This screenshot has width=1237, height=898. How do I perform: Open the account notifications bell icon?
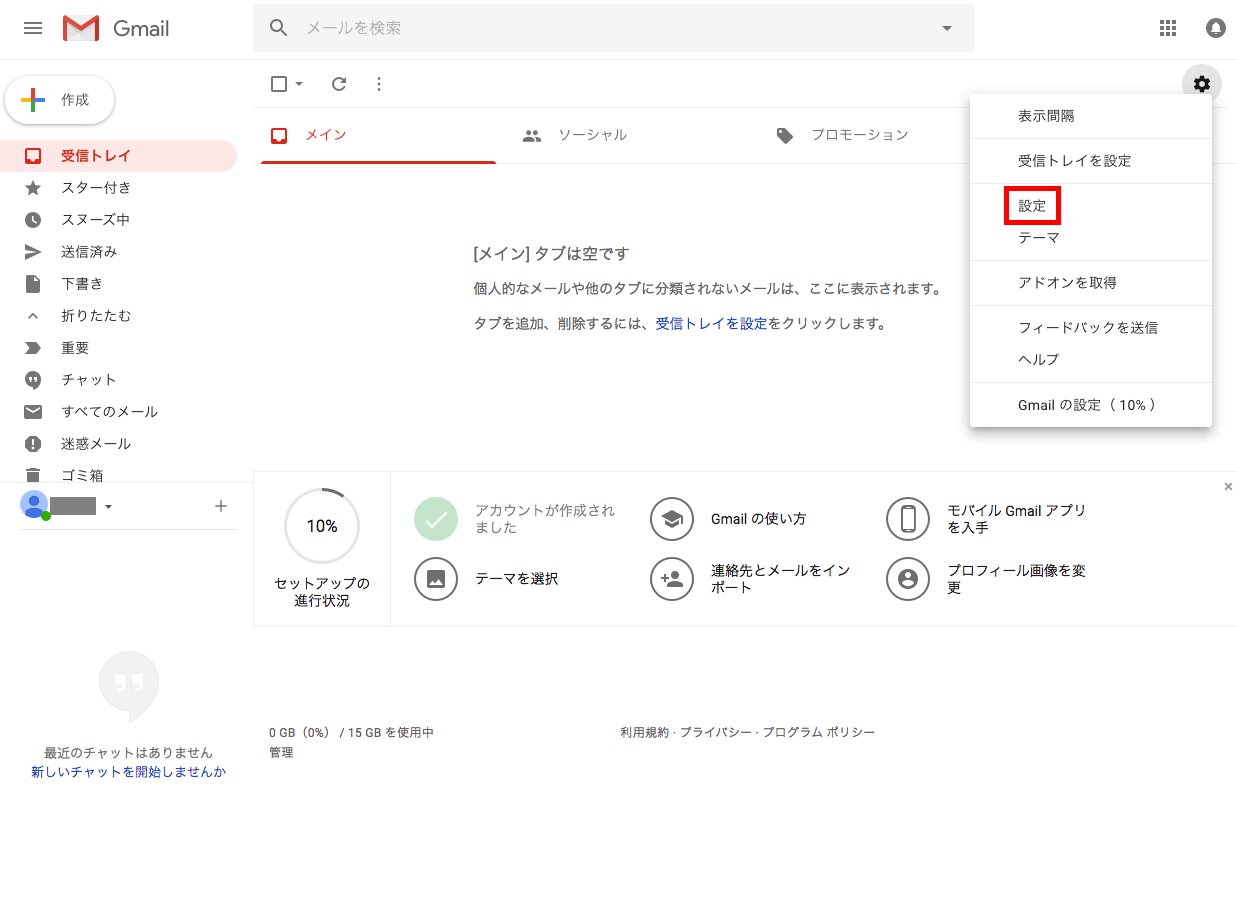tap(1215, 28)
